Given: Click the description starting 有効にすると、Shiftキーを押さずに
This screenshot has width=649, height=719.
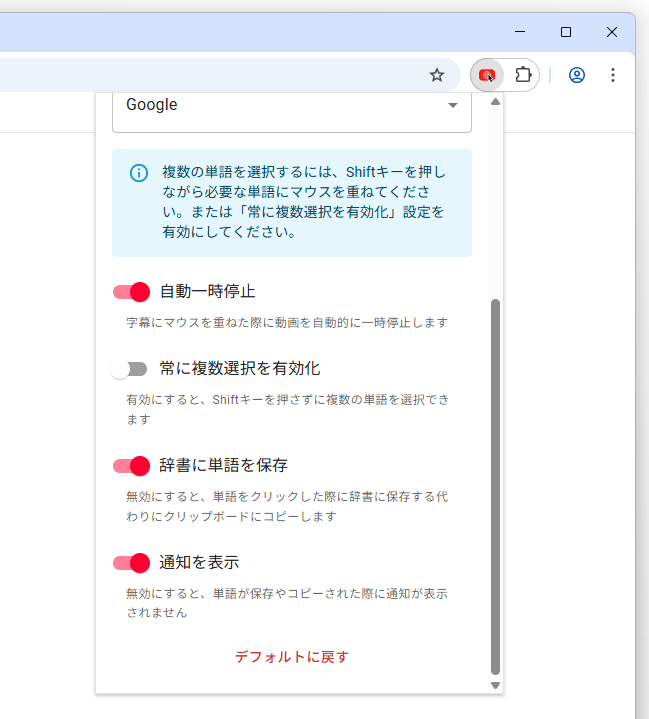Looking at the screenshot, I should (288, 409).
